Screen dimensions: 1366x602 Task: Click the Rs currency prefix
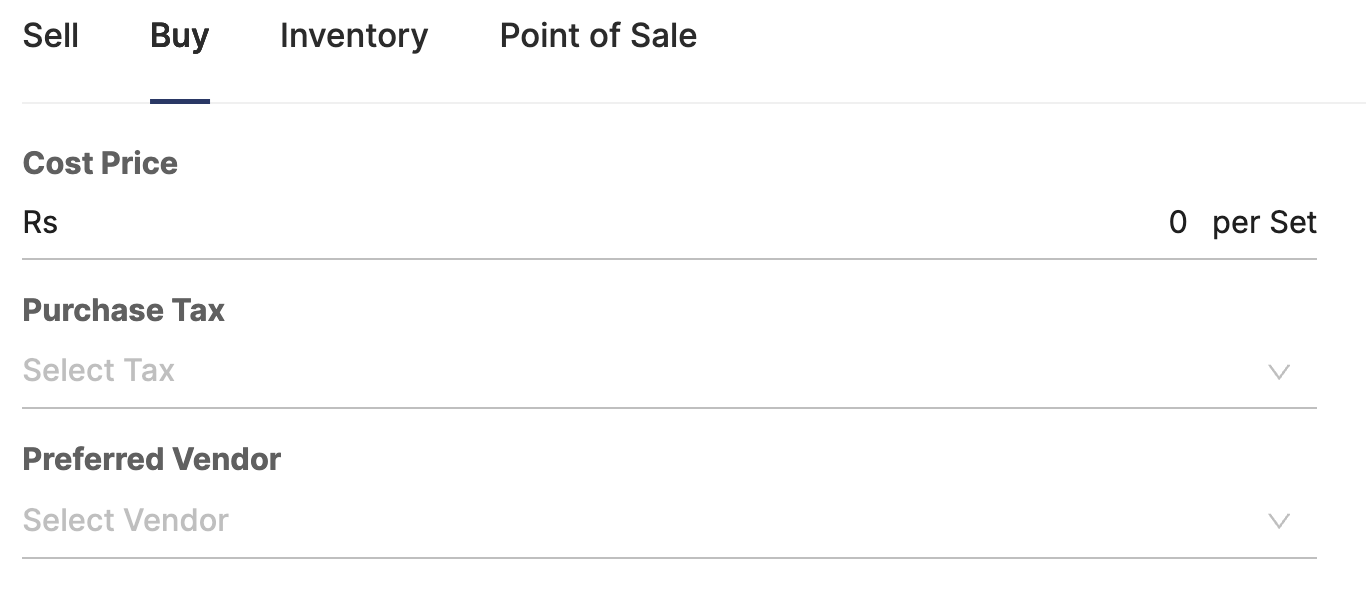click(40, 222)
